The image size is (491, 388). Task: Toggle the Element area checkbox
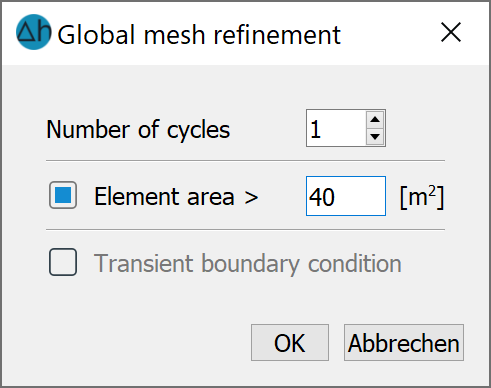tap(63, 195)
